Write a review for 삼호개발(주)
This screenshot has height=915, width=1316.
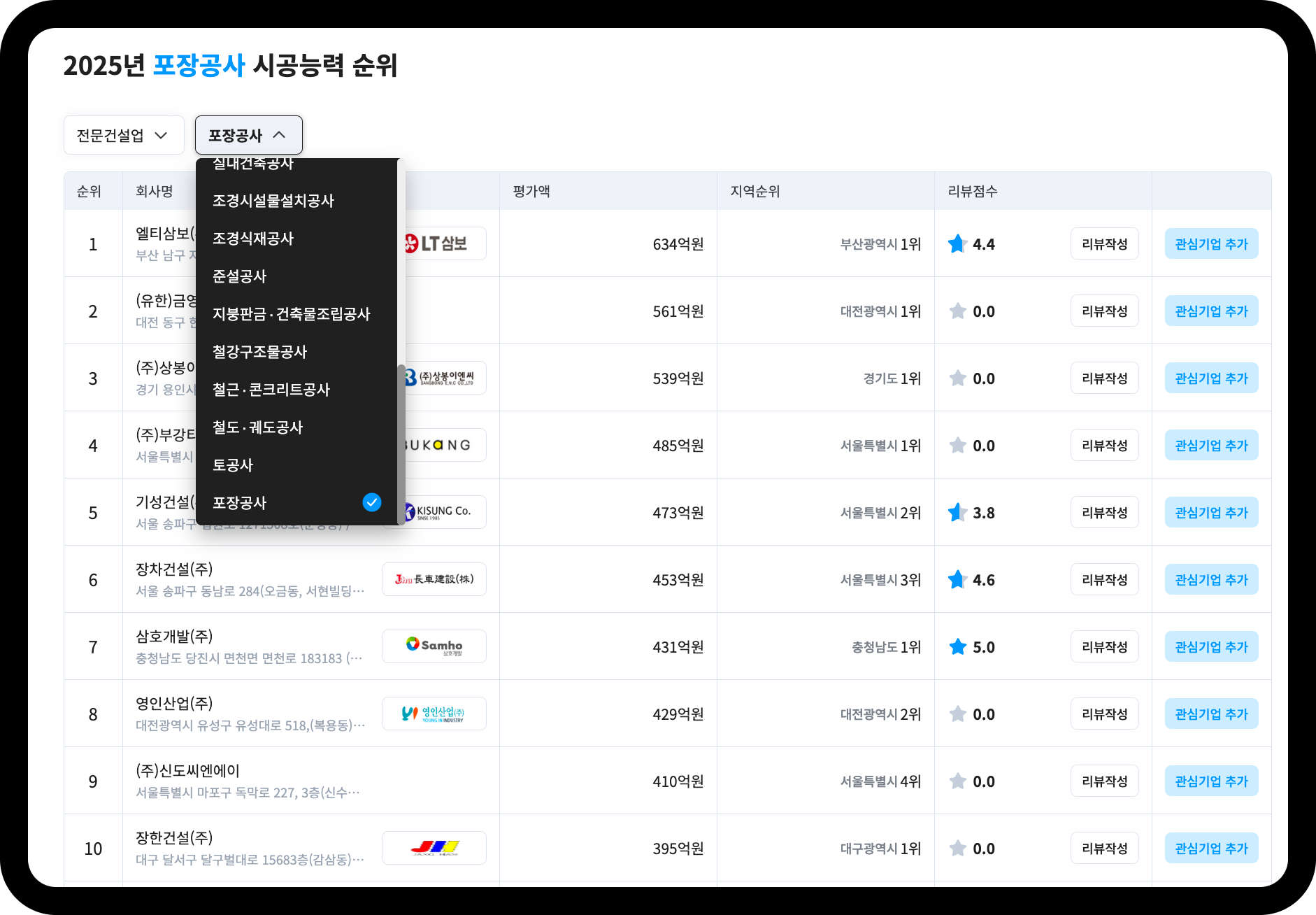(1104, 646)
